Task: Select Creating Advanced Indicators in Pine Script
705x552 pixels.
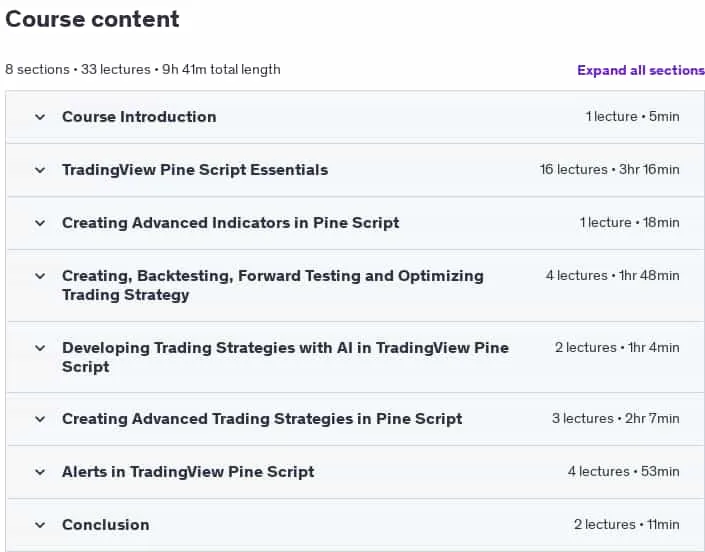Action: (x=231, y=223)
